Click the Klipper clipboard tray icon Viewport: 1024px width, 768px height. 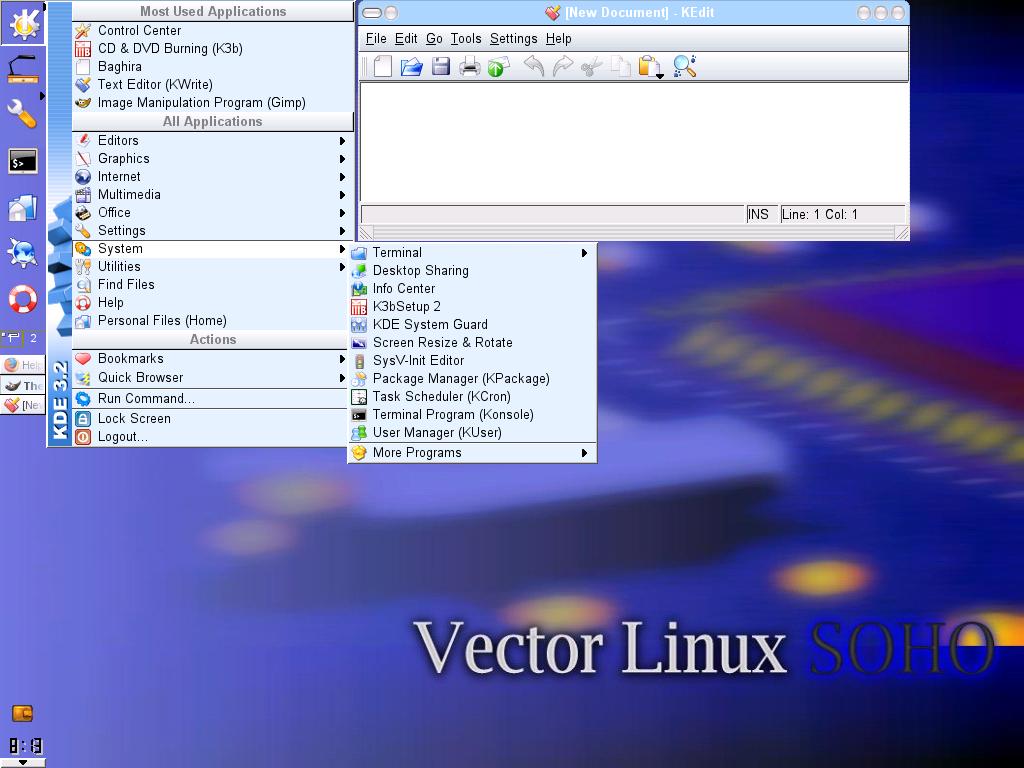[x=22, y=714]
